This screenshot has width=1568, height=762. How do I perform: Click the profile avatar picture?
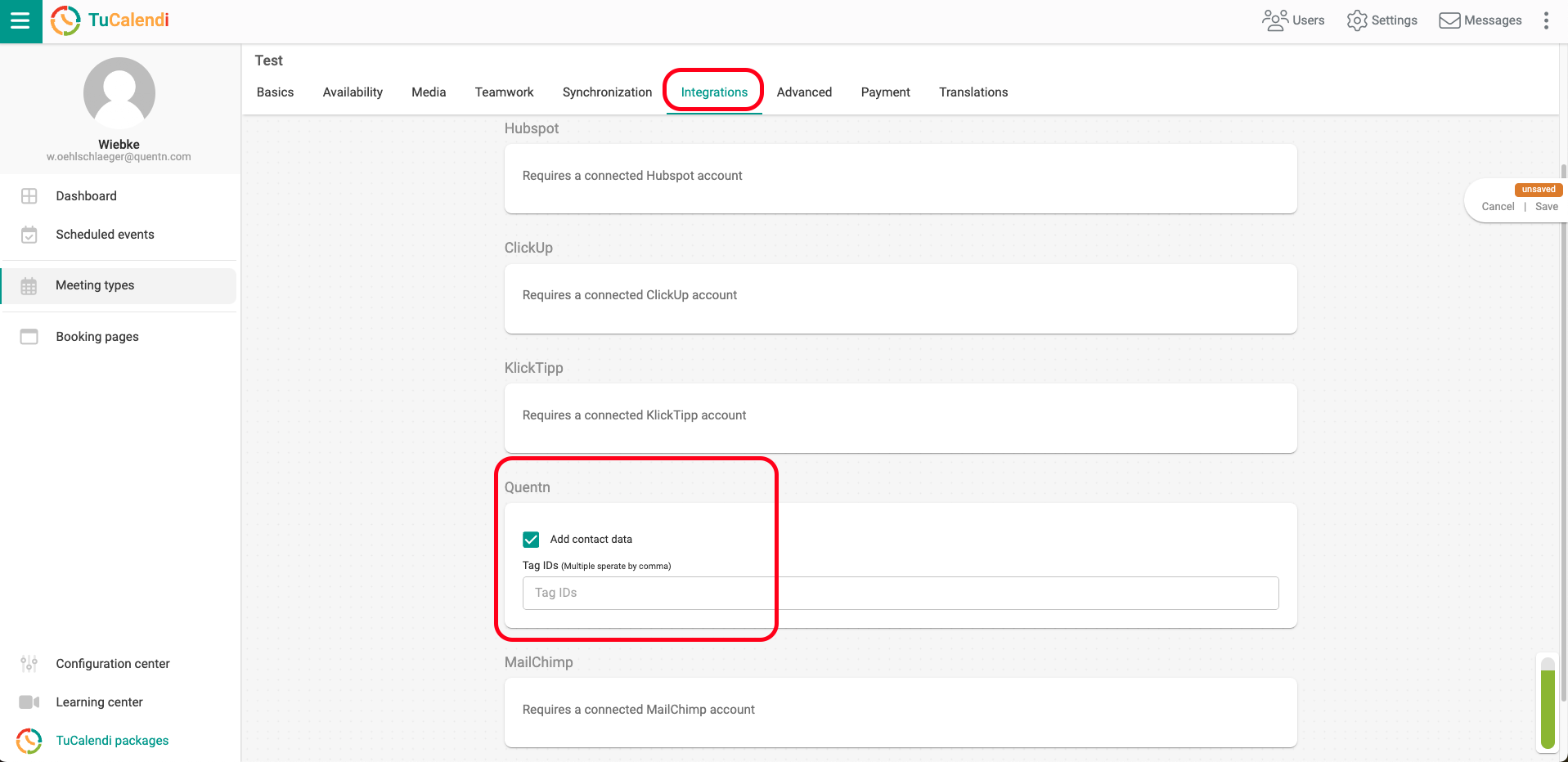(x=119, y=93)
